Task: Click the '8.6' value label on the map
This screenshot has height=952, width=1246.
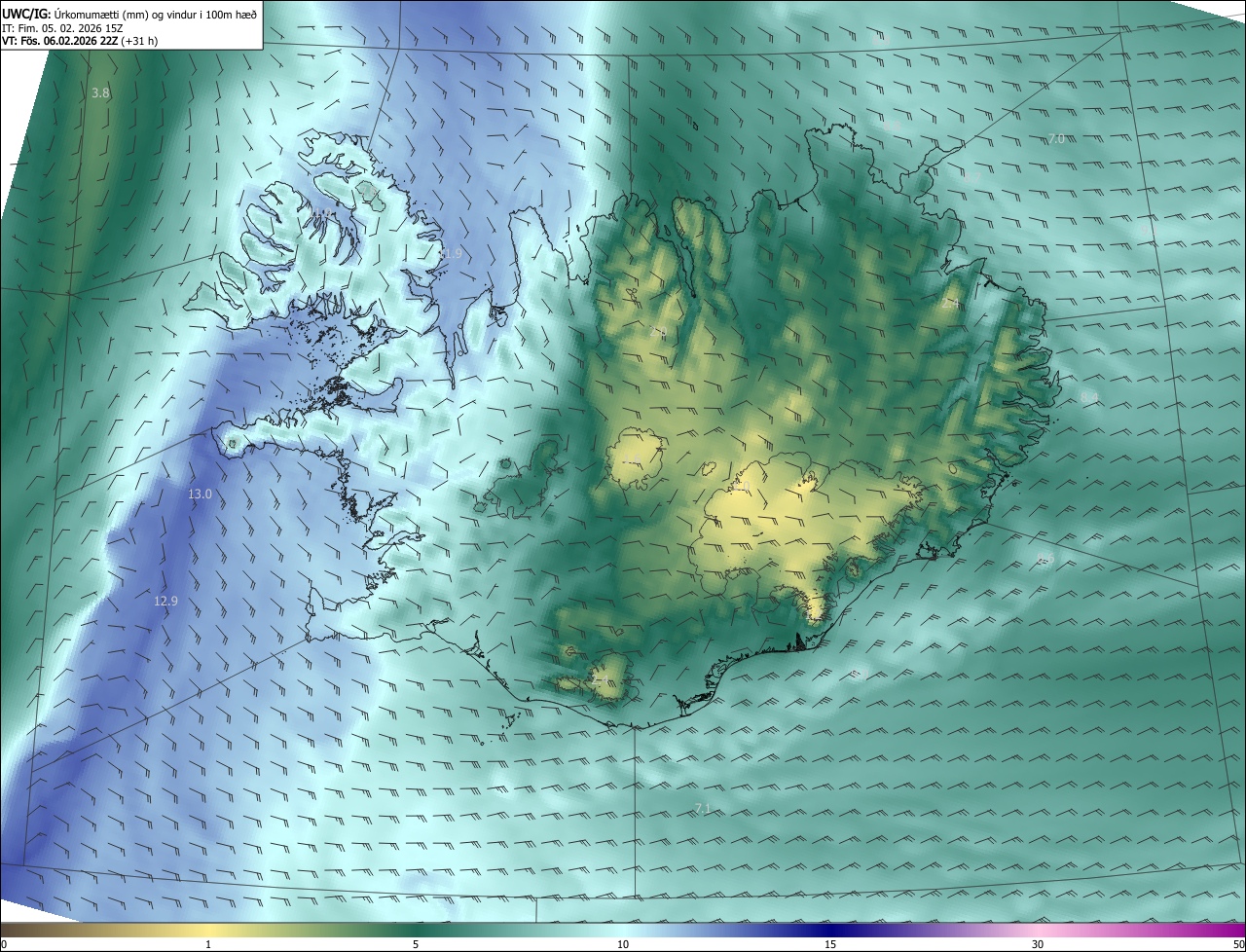Action: click(1045, 559)
